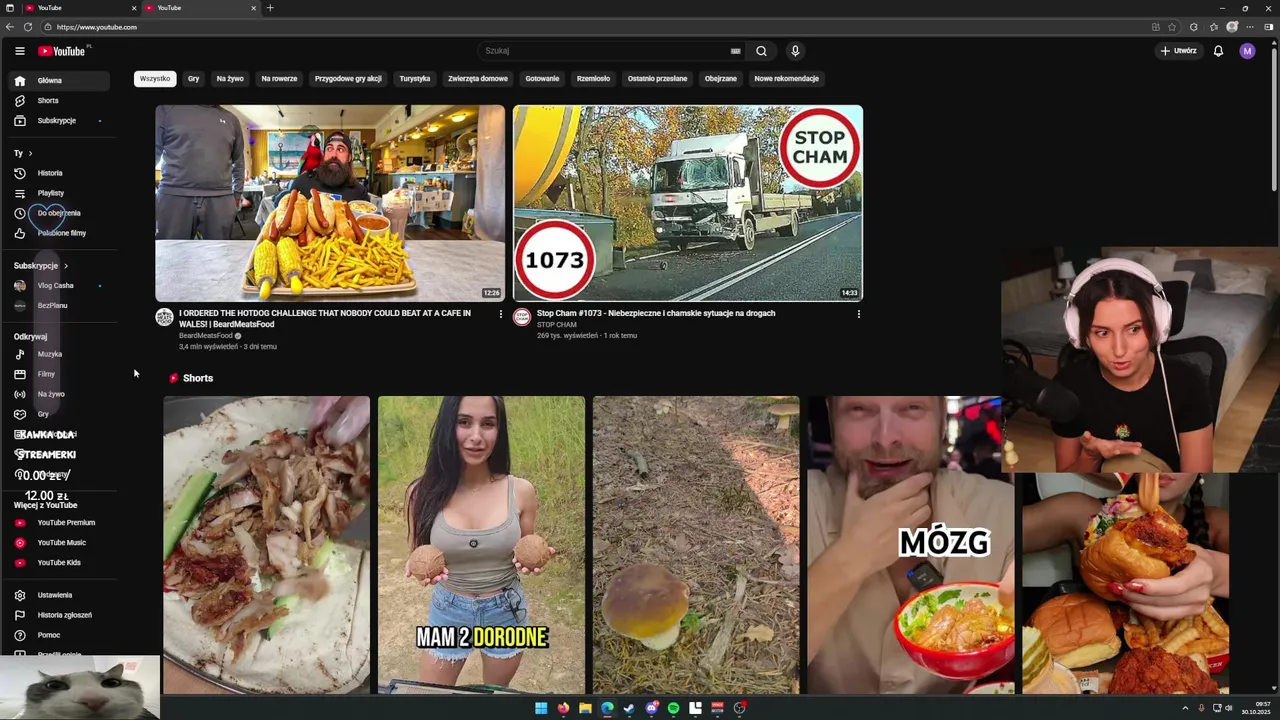Open more options for Stop Cham video
The height and width of the screenshot is (720, 1280).
click(x=858, y=314)
